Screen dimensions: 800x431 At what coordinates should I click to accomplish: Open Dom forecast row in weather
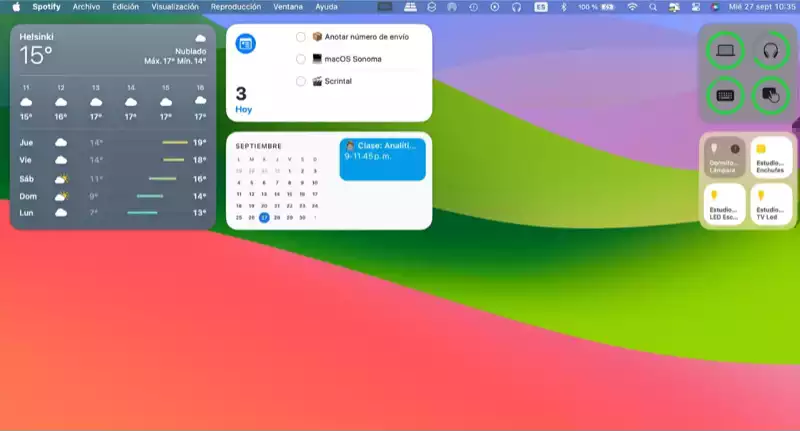click(x=113, y=196)
